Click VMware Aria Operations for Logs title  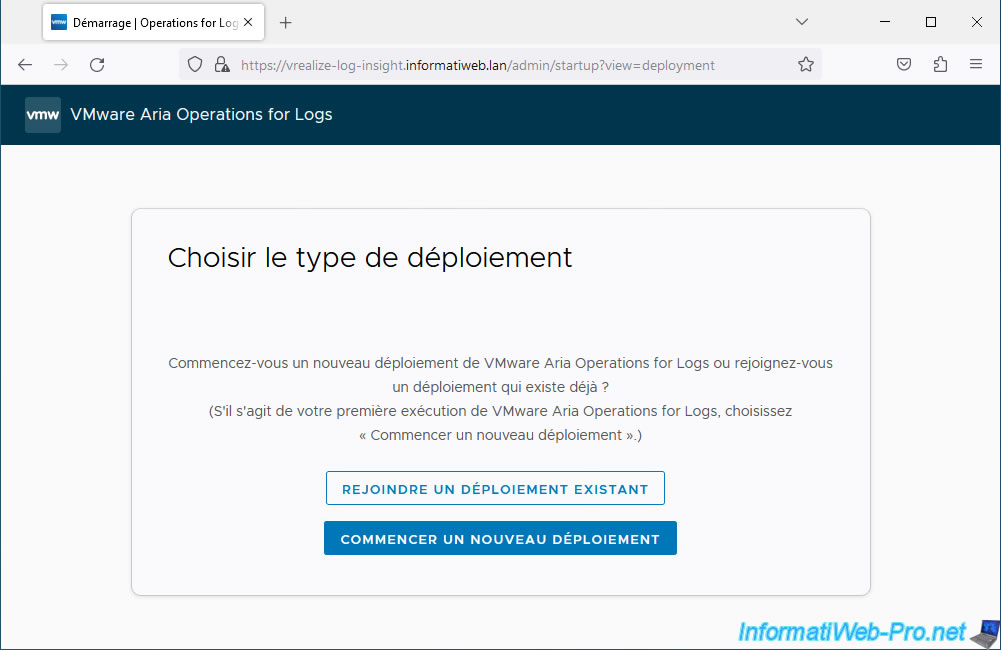[201, 114]
